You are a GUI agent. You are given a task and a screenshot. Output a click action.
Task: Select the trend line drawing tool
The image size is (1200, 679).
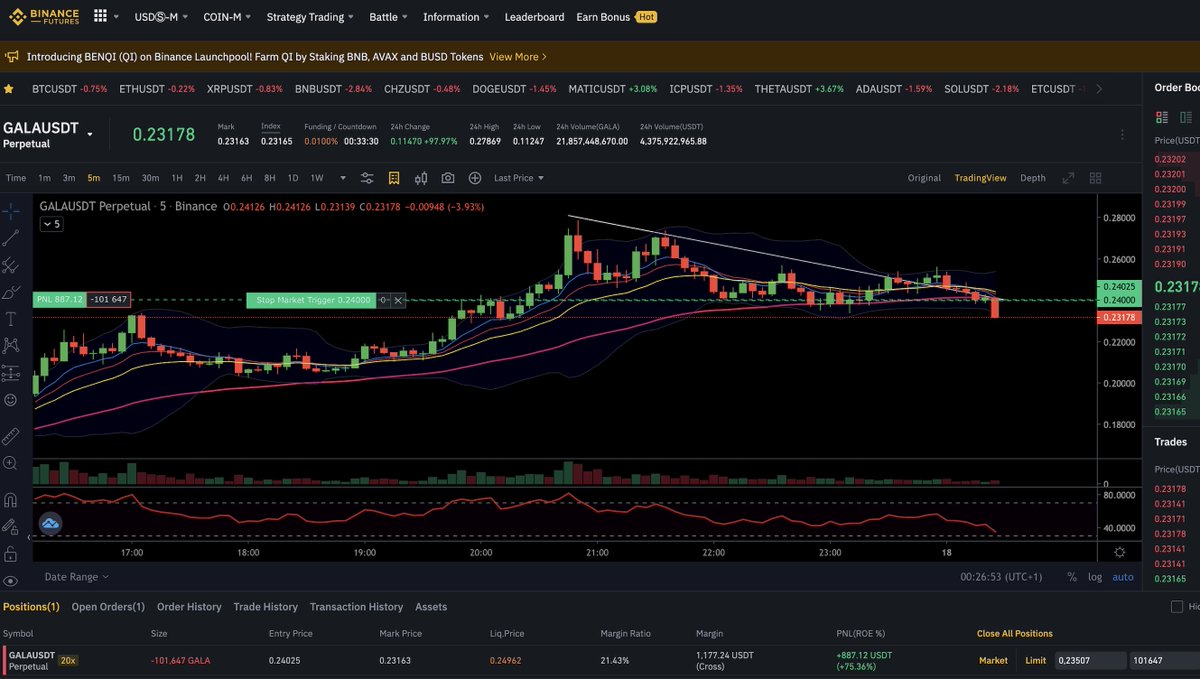pyautogui.click(x=11, y=238)
